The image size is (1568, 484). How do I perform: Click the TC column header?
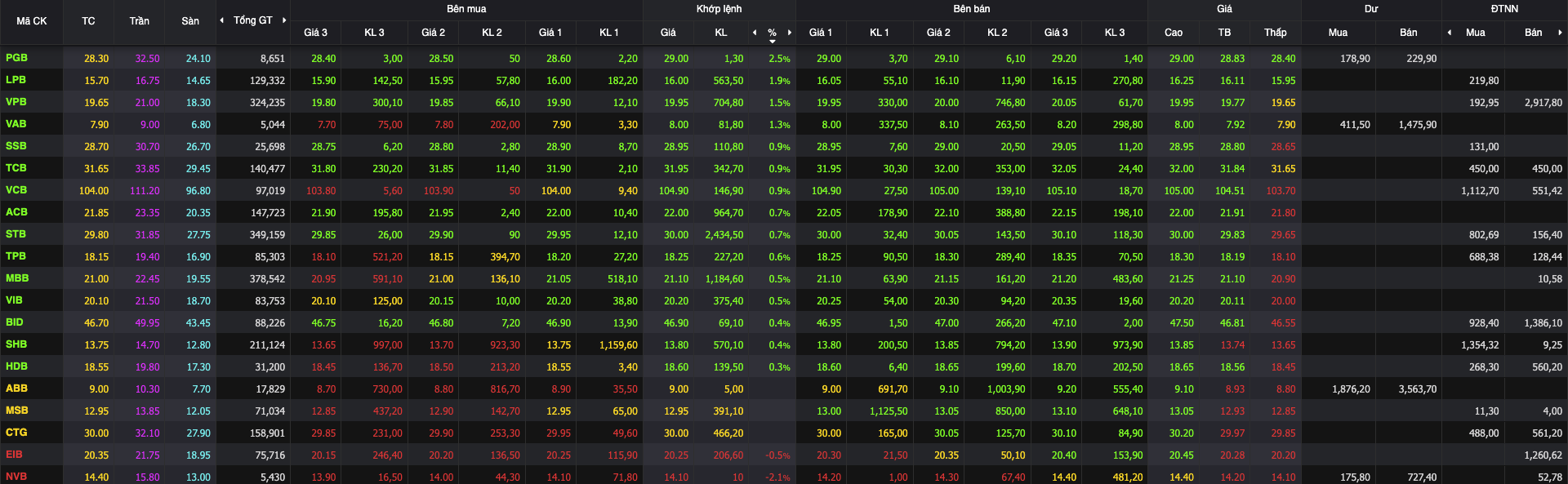point(88,21)
